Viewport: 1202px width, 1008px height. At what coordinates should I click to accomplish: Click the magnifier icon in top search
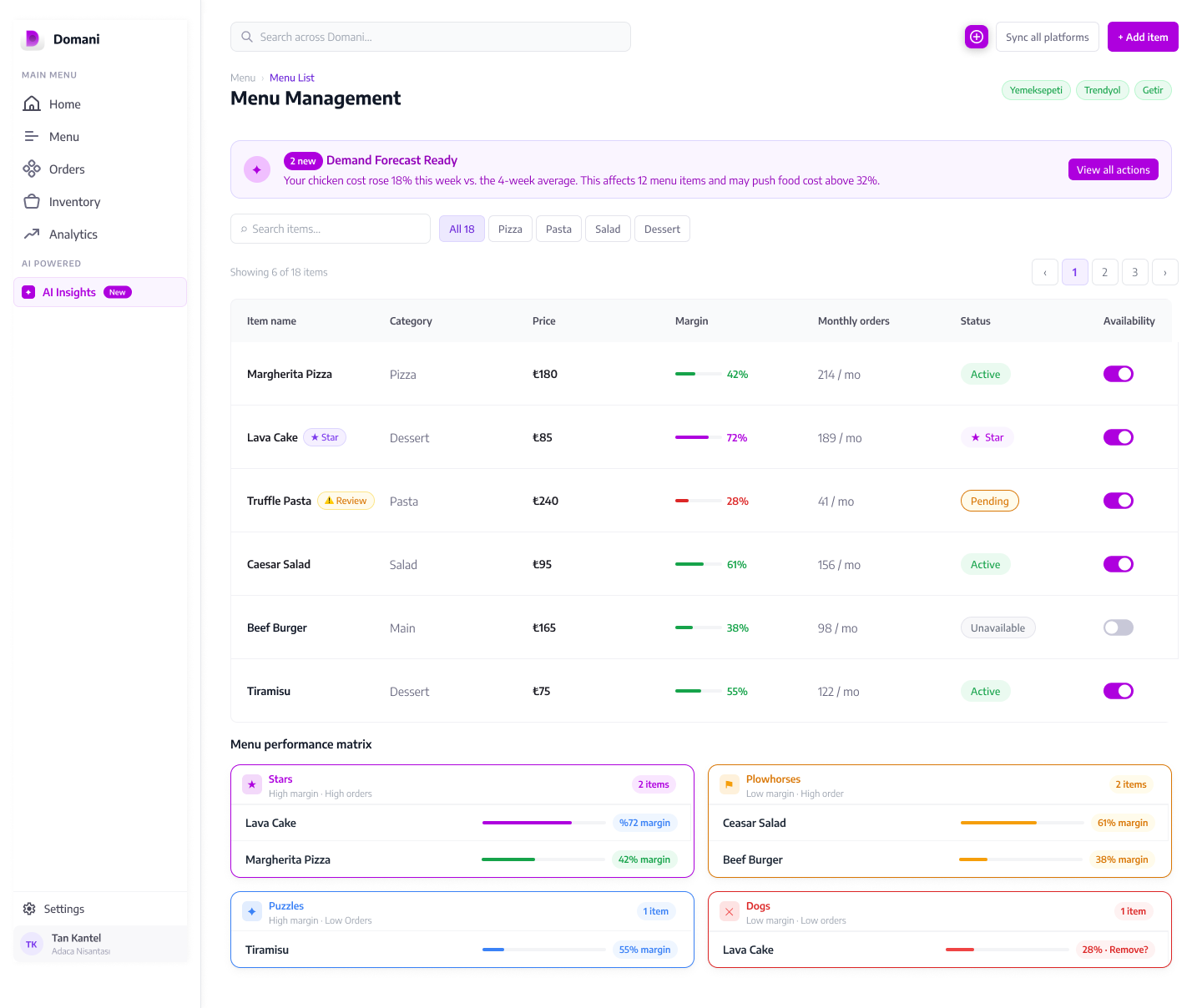pos(247,37)
